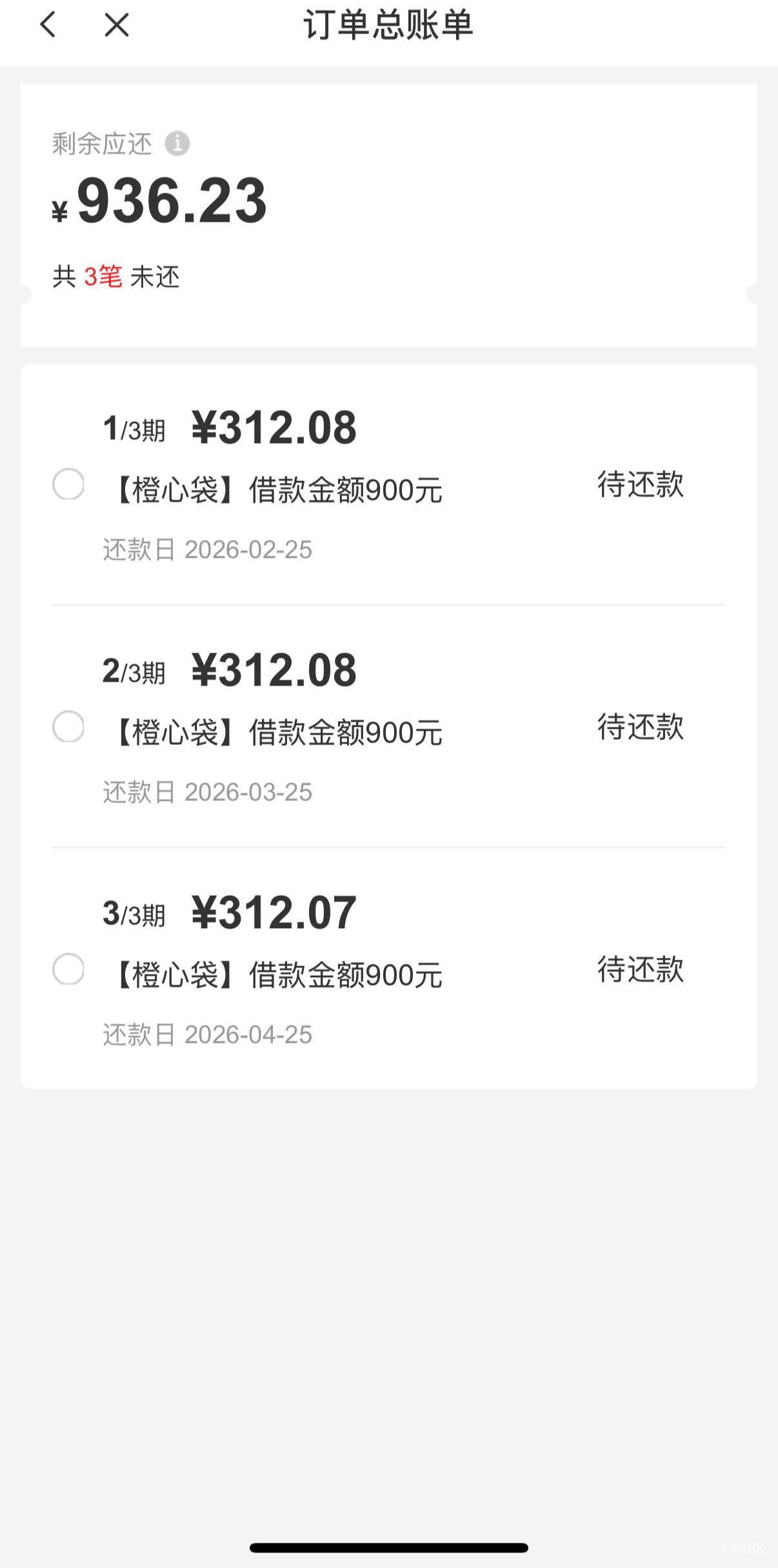Click the ¥312.08 amount of 2/3期

[x=274, y=670]
